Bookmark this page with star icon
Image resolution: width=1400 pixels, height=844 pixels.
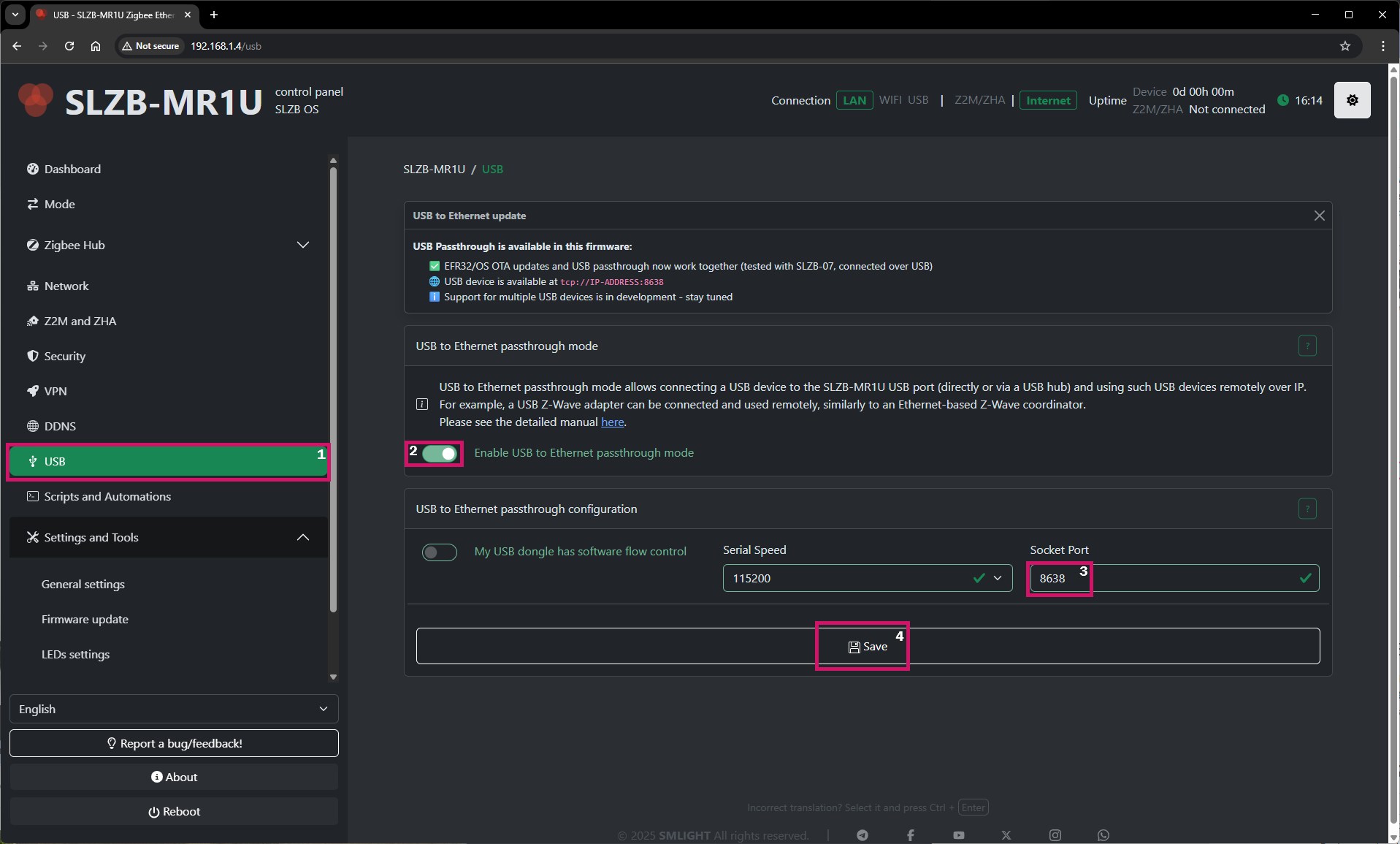pyautogui.click(x=1344, y=46)
